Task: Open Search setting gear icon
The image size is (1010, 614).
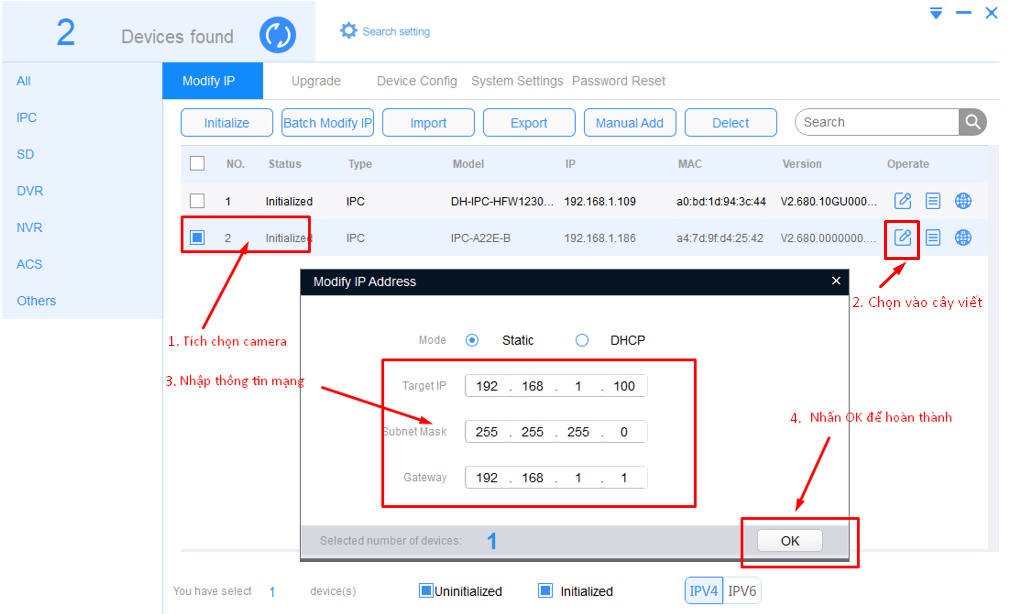Action: click(x=348, y=31)
